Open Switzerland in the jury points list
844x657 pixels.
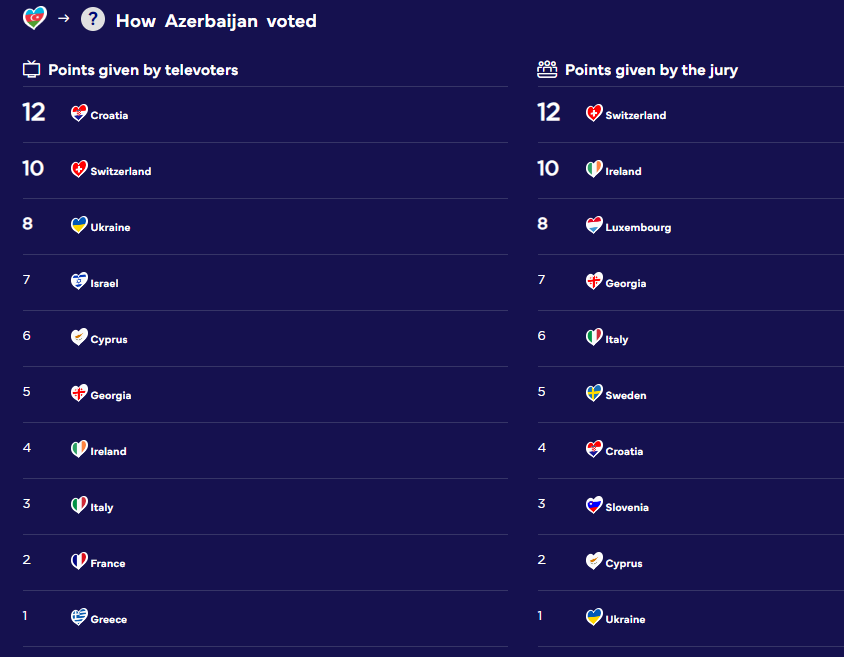(x=636, y=115)
